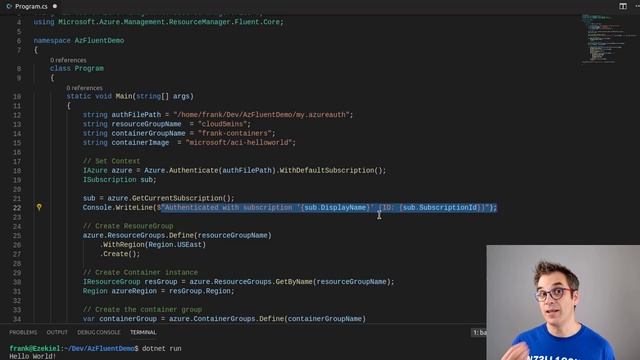Click the "cloud5mins" string on line 13
Screen dimensions: 640x360
(x=222, y=124)
